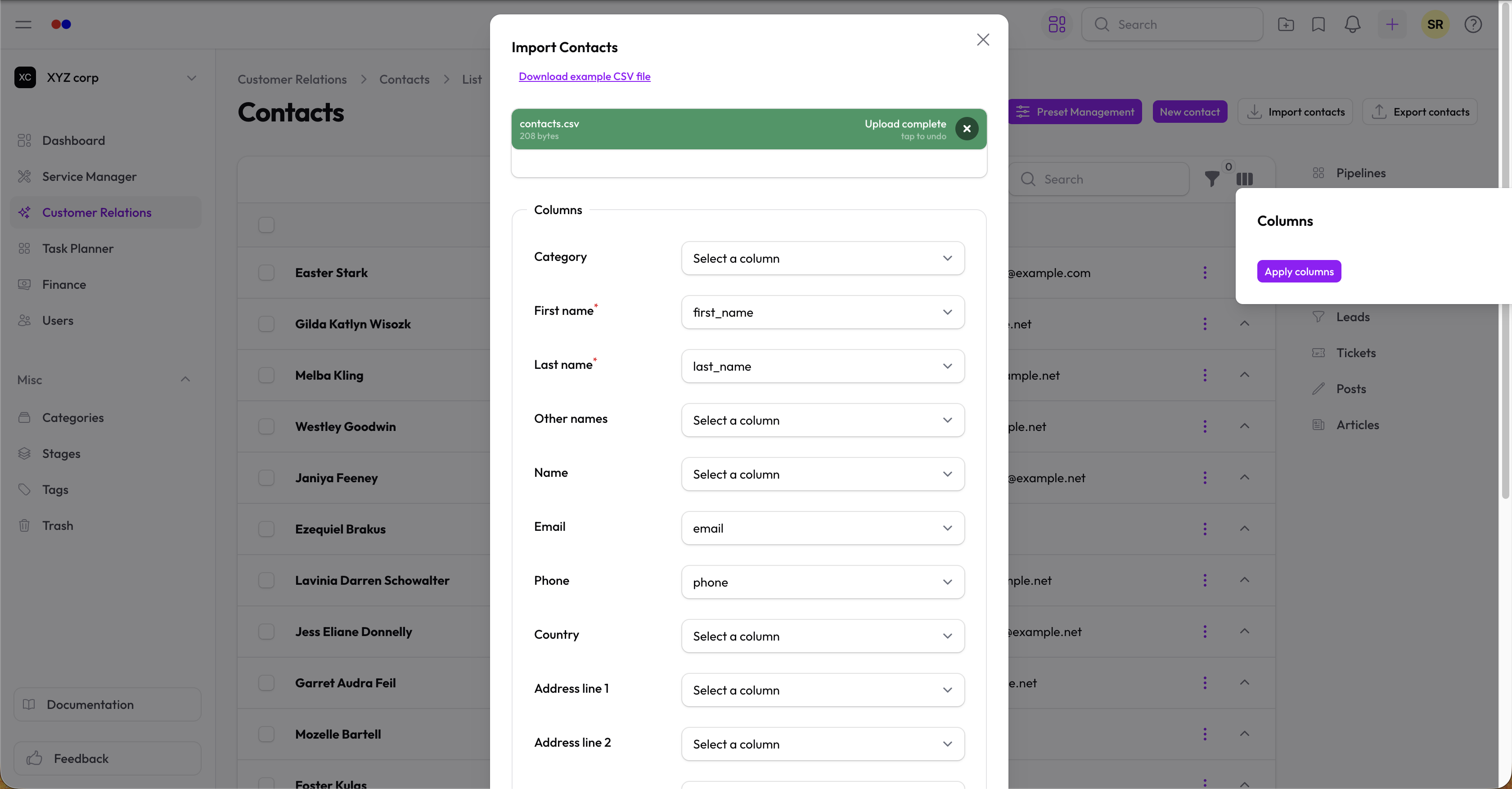The height and width of the screenshot is (789, 1512).
Task: Open row actions menu for Jess Eliane Donnelly
Action: coord(1205,632)
